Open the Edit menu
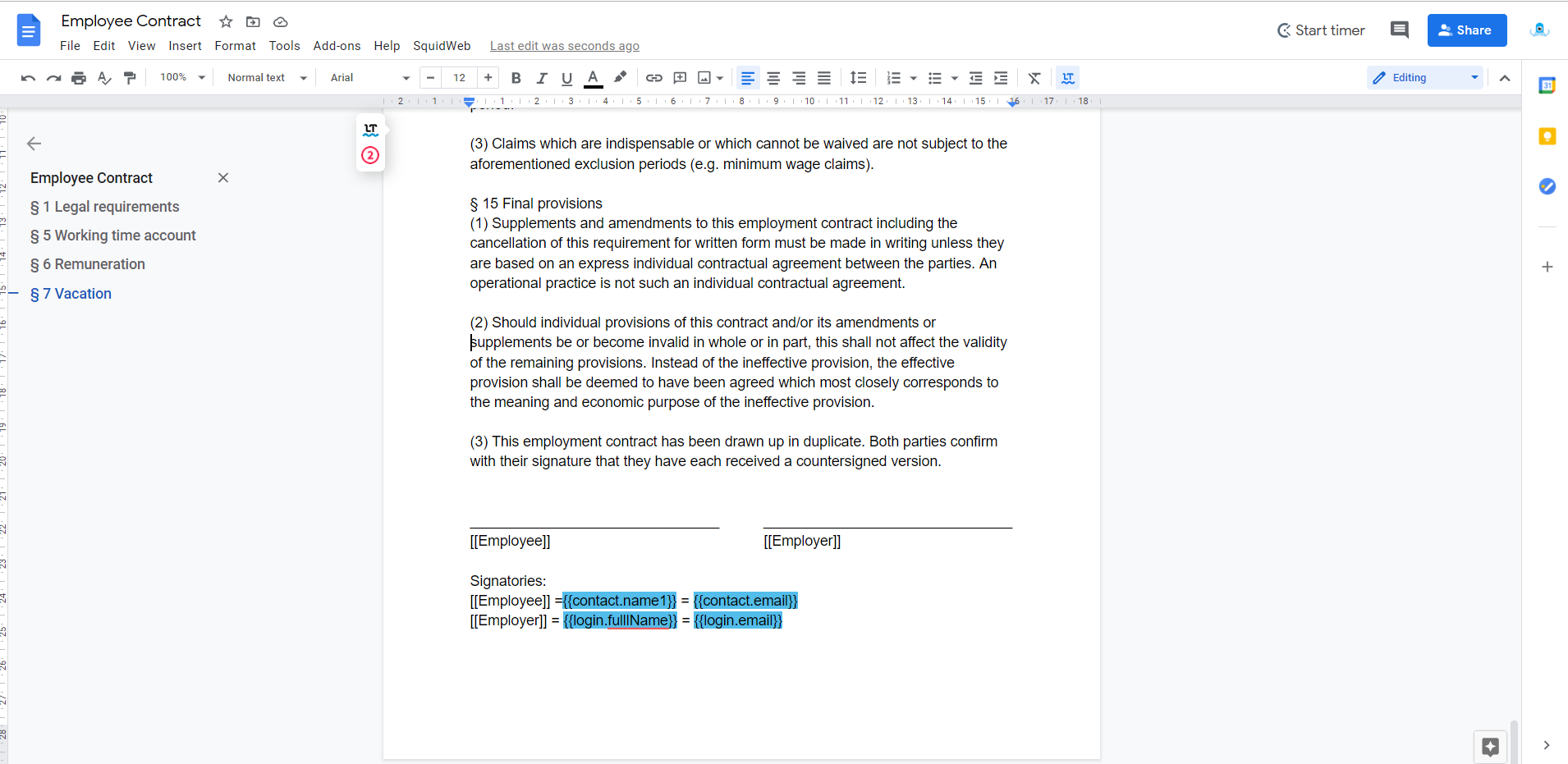 click(104, 46)
